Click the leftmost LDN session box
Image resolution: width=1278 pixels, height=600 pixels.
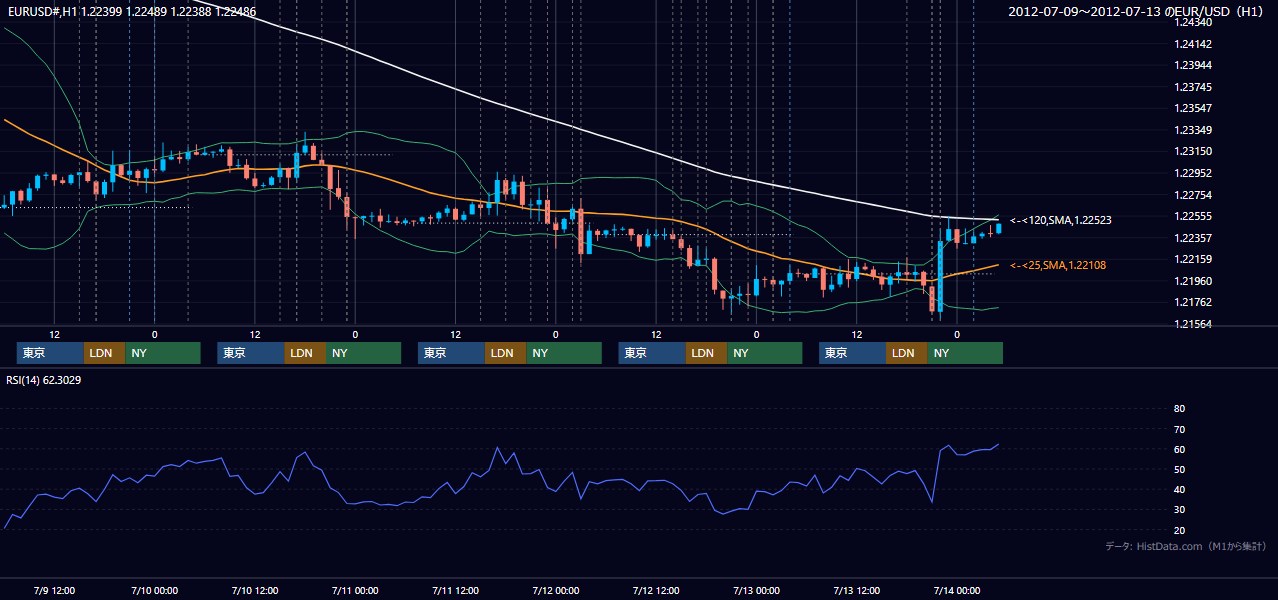pyautogui.click(x=105, y=353)
